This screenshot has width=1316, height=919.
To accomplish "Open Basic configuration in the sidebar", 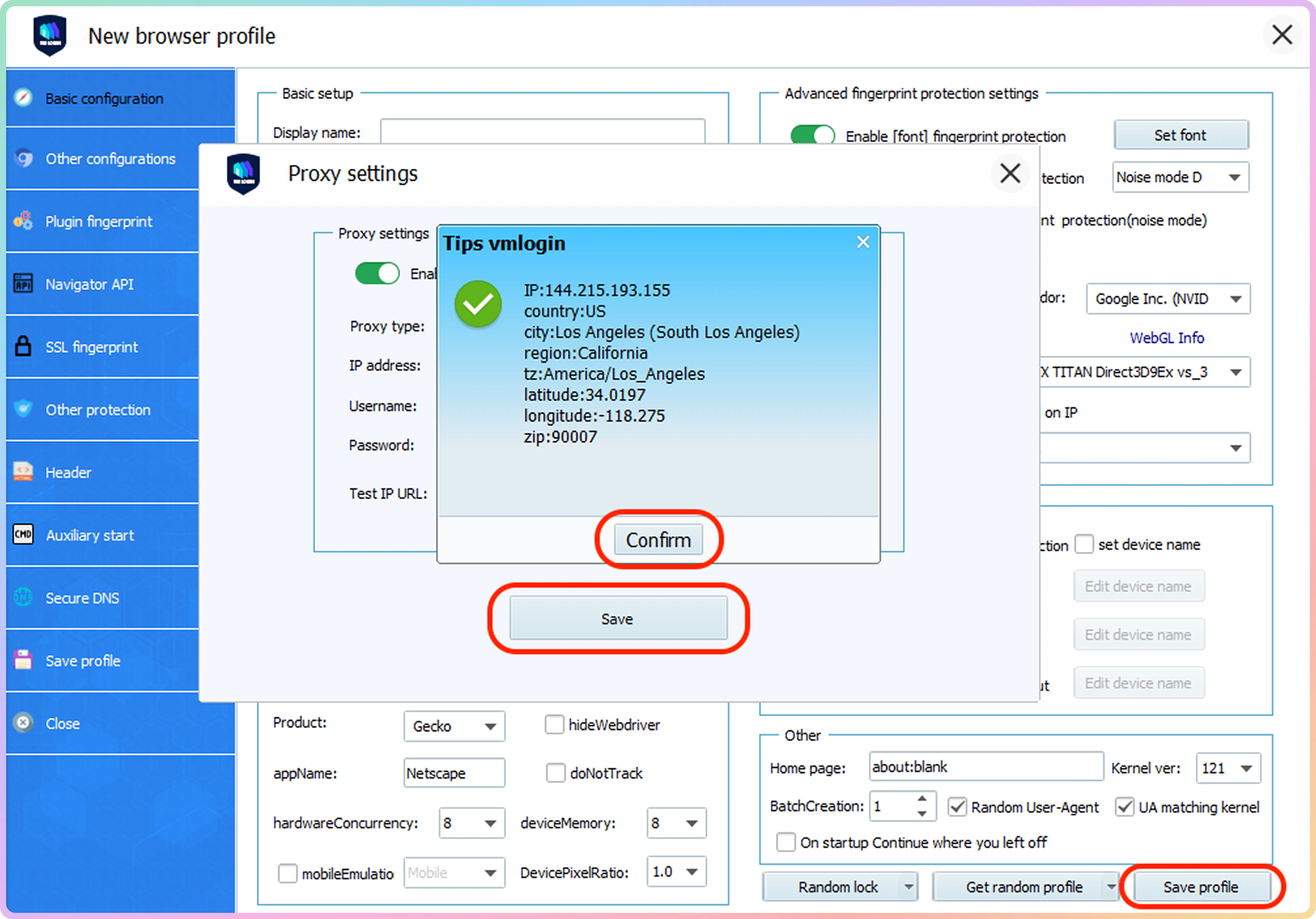I will (104, 98).
